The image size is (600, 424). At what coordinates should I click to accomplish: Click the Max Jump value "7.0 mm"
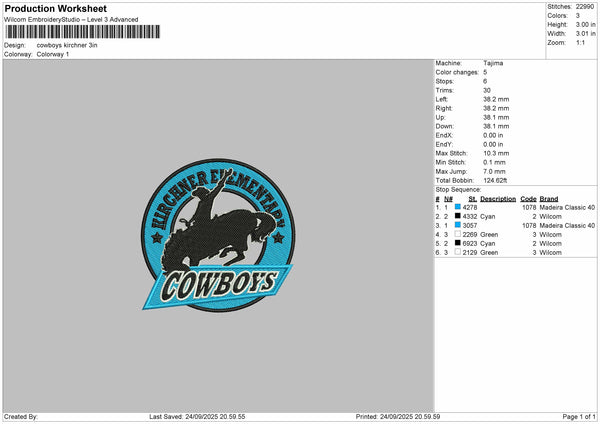(494, 171)
